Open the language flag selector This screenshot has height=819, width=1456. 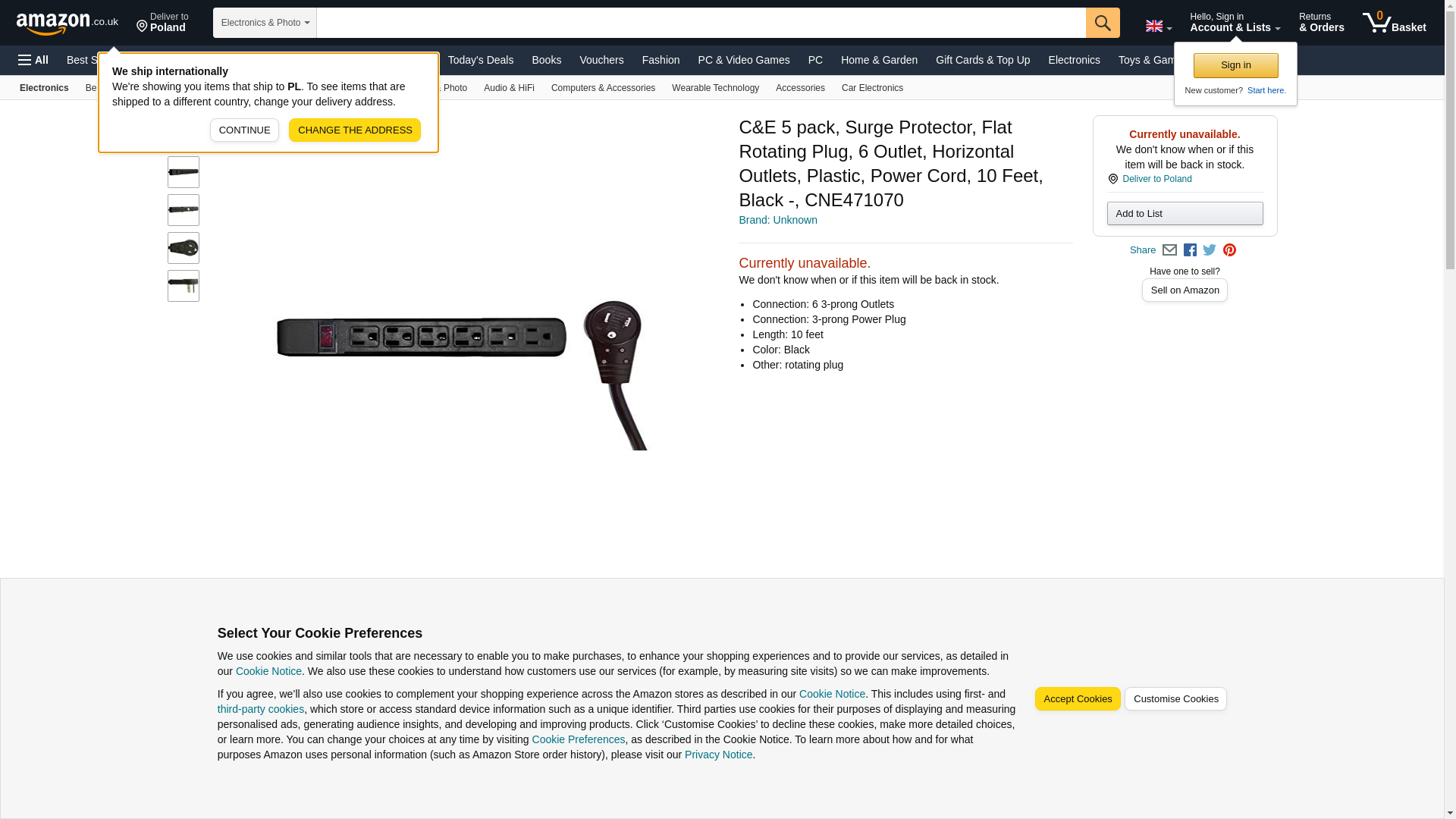[x=1158, y=27]
